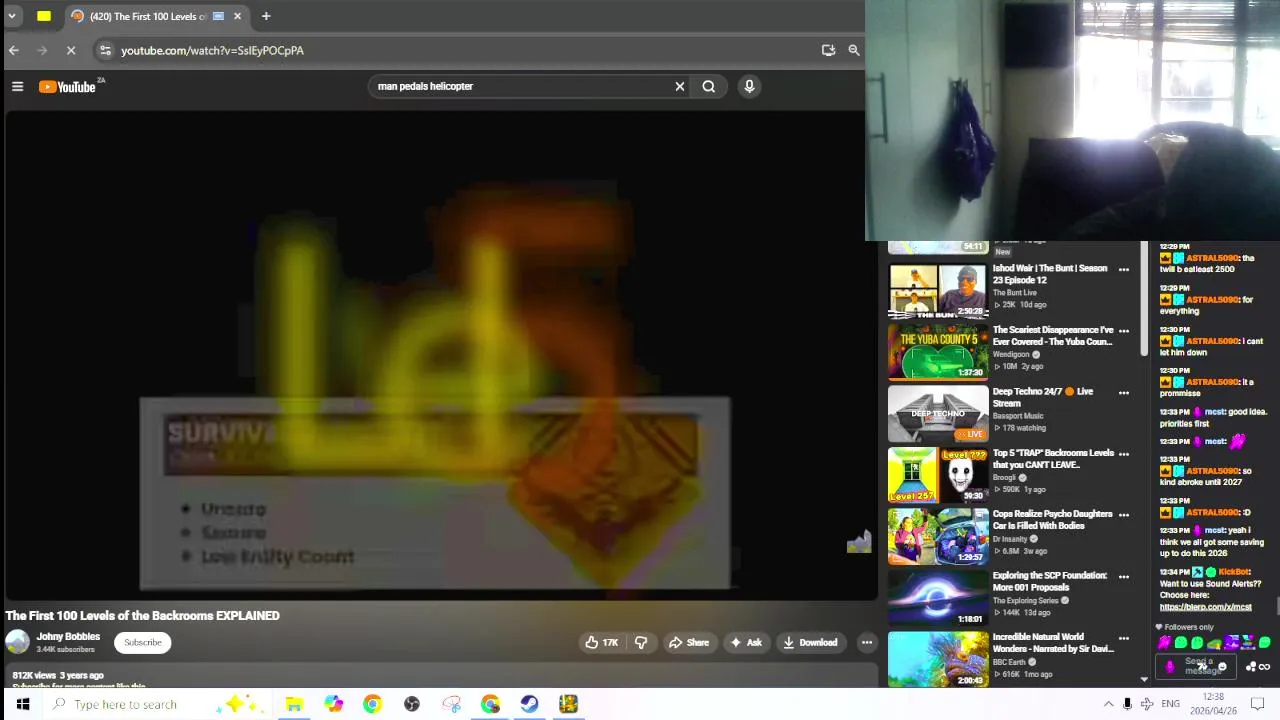Open the install/cast icon in address bar
The height and width of the screenshot is (720, 1280).
point(828,50)
